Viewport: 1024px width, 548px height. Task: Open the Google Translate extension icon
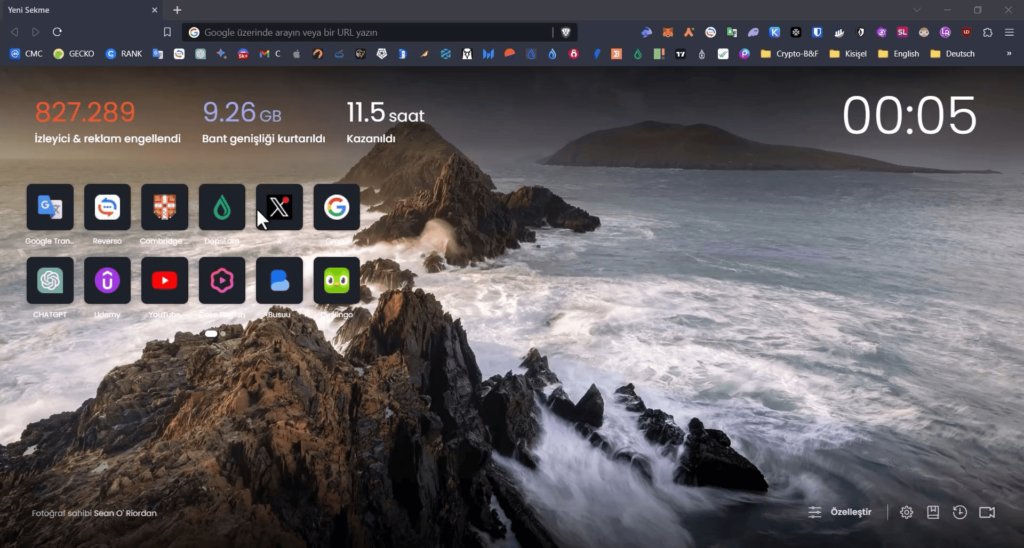click(x=731, y=32)
